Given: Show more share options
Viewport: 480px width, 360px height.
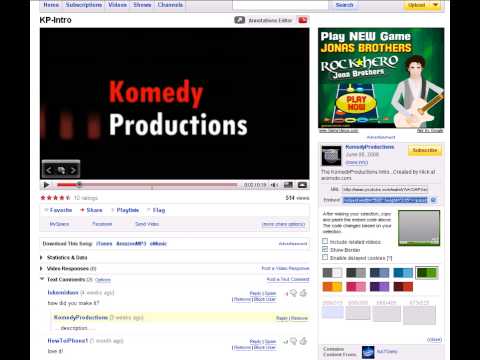Looking at the screenshot, I should pyautogui.click(x=283, y=224).
